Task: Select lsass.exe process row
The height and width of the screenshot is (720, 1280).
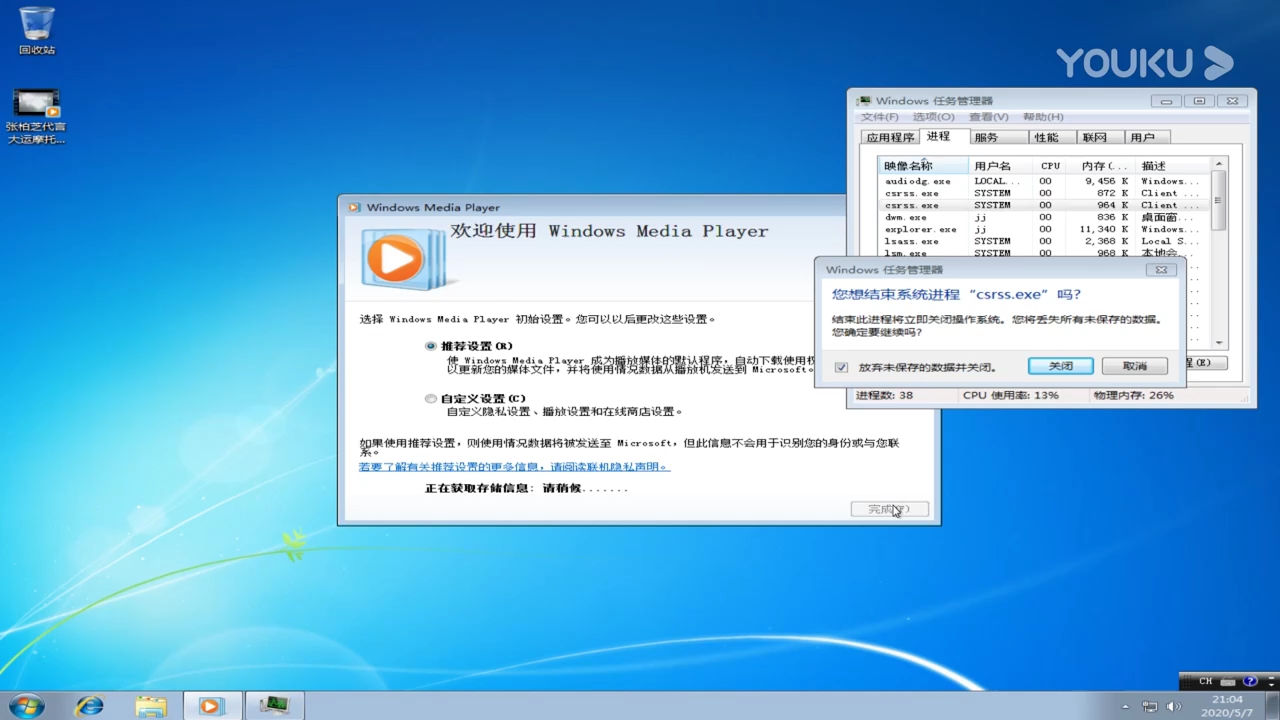Action: coord(1044,241)
